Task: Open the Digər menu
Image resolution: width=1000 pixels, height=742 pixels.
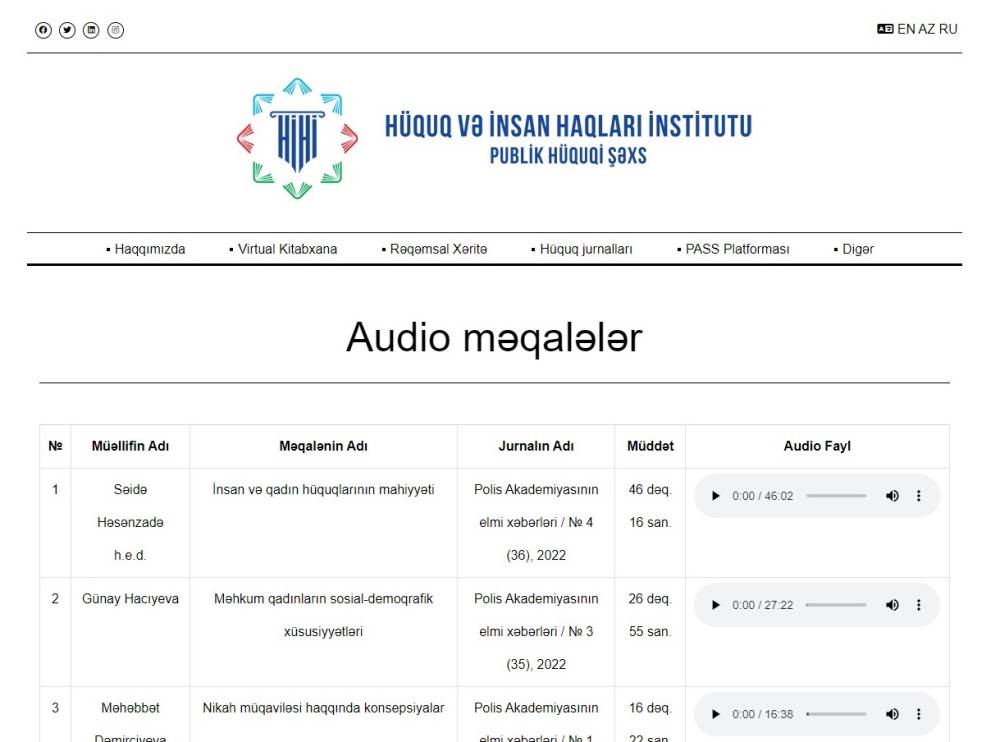Action: click(x=854, y=249)
